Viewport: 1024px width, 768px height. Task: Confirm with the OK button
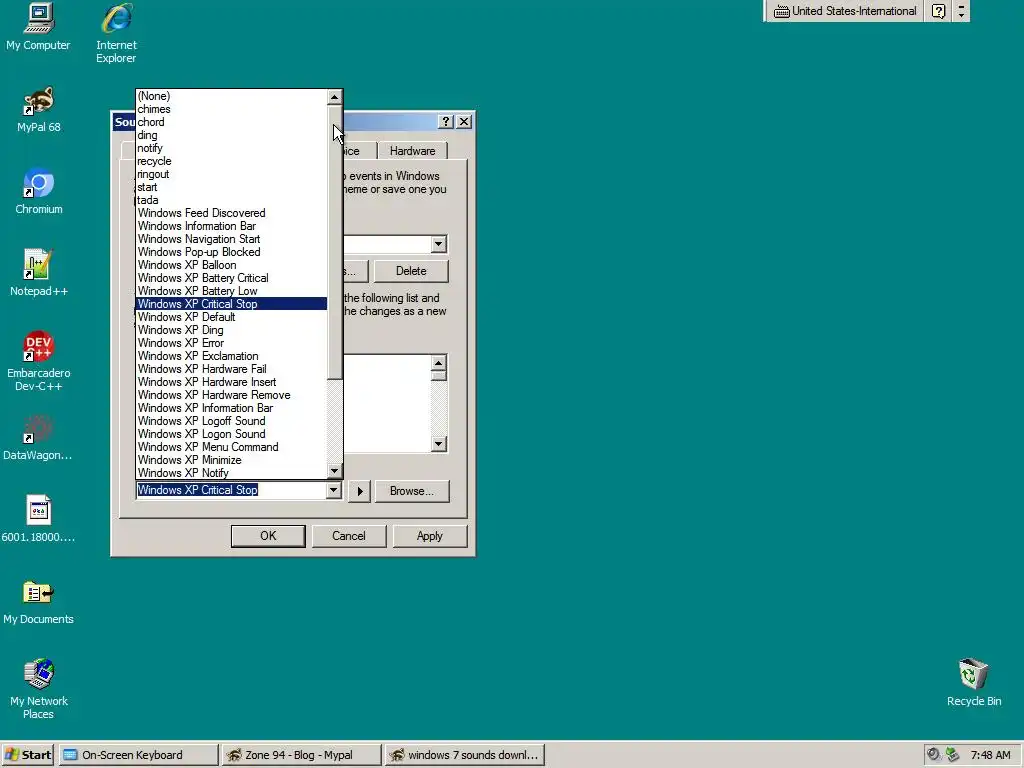pos(268,536)
